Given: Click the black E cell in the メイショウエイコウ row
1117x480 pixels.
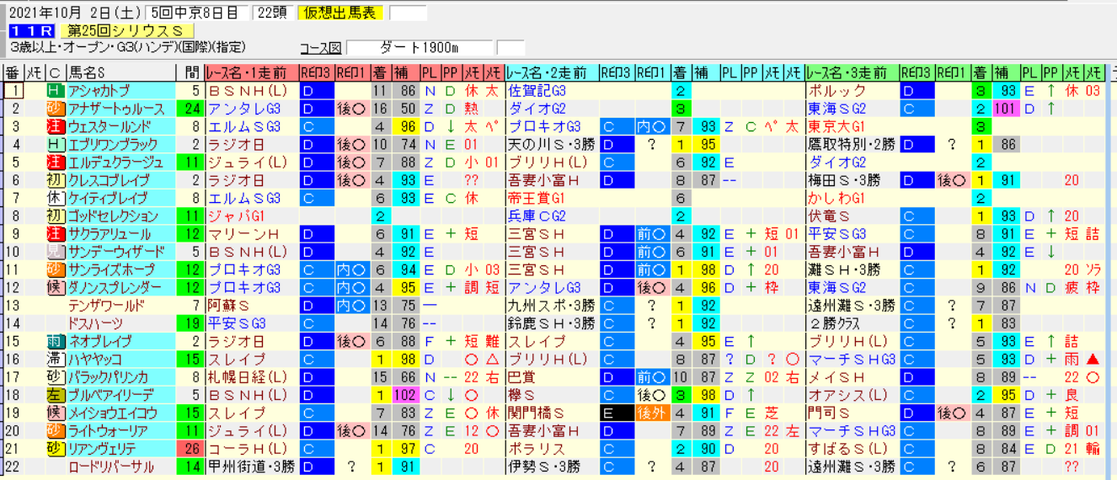Looking at the screenshot, I should pyautogui.click(x=617, y=412).
